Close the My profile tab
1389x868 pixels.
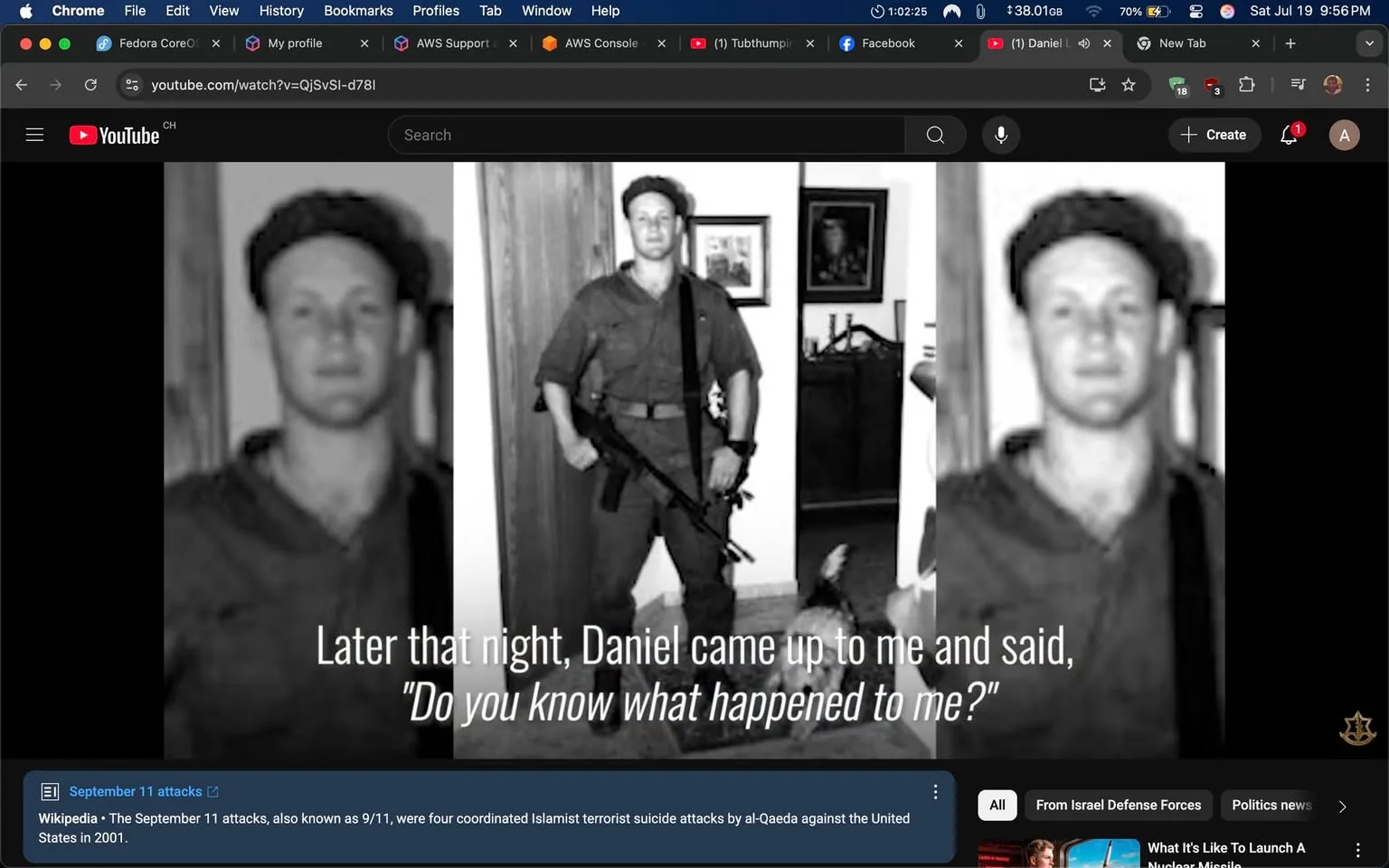point(364,43)
